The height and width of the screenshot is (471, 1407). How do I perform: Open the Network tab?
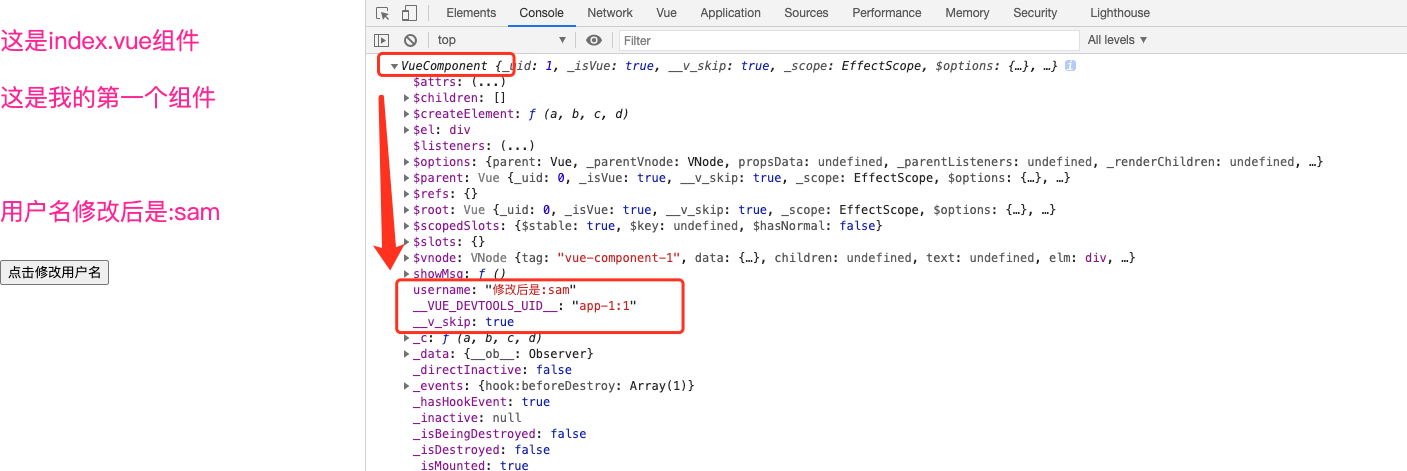(610, 13)
